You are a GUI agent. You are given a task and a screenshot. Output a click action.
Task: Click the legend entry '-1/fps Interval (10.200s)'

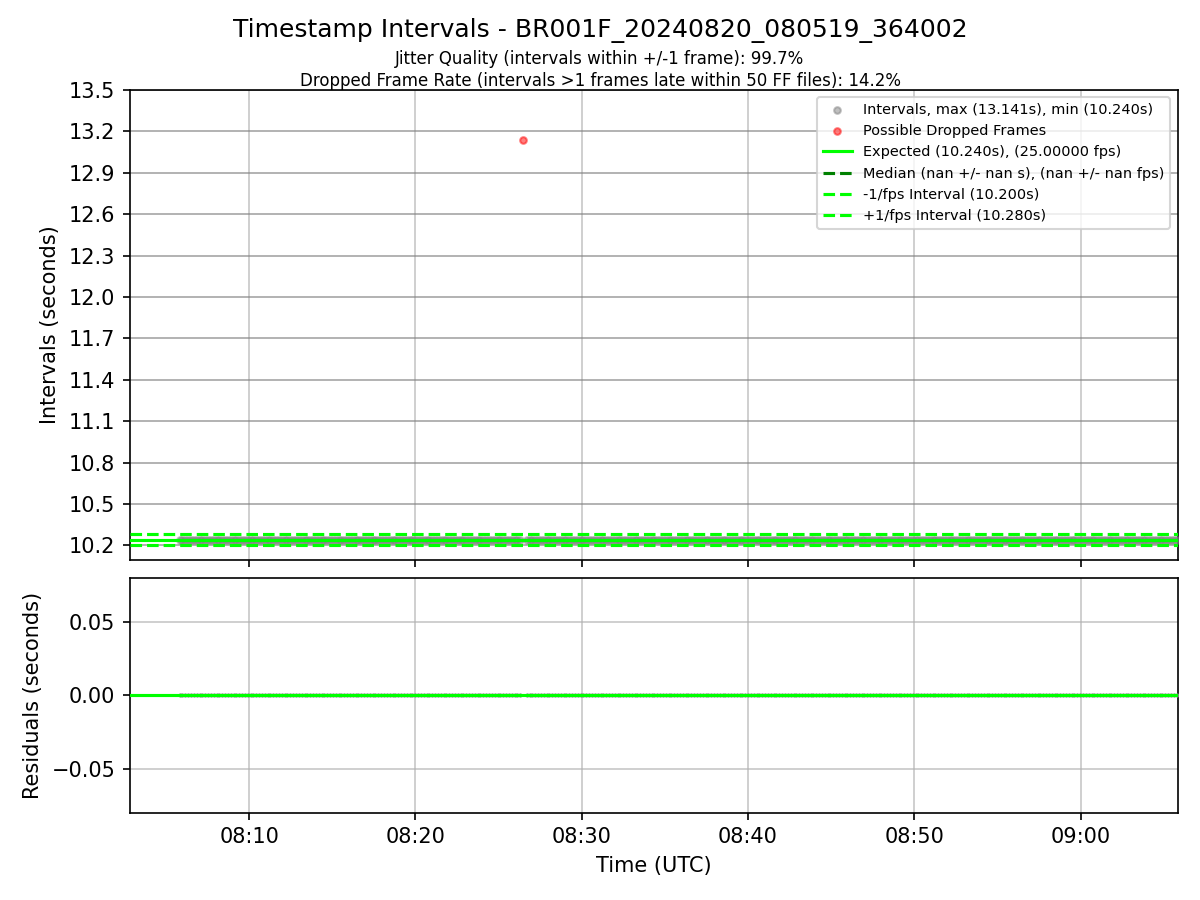[x=950, y=194]
